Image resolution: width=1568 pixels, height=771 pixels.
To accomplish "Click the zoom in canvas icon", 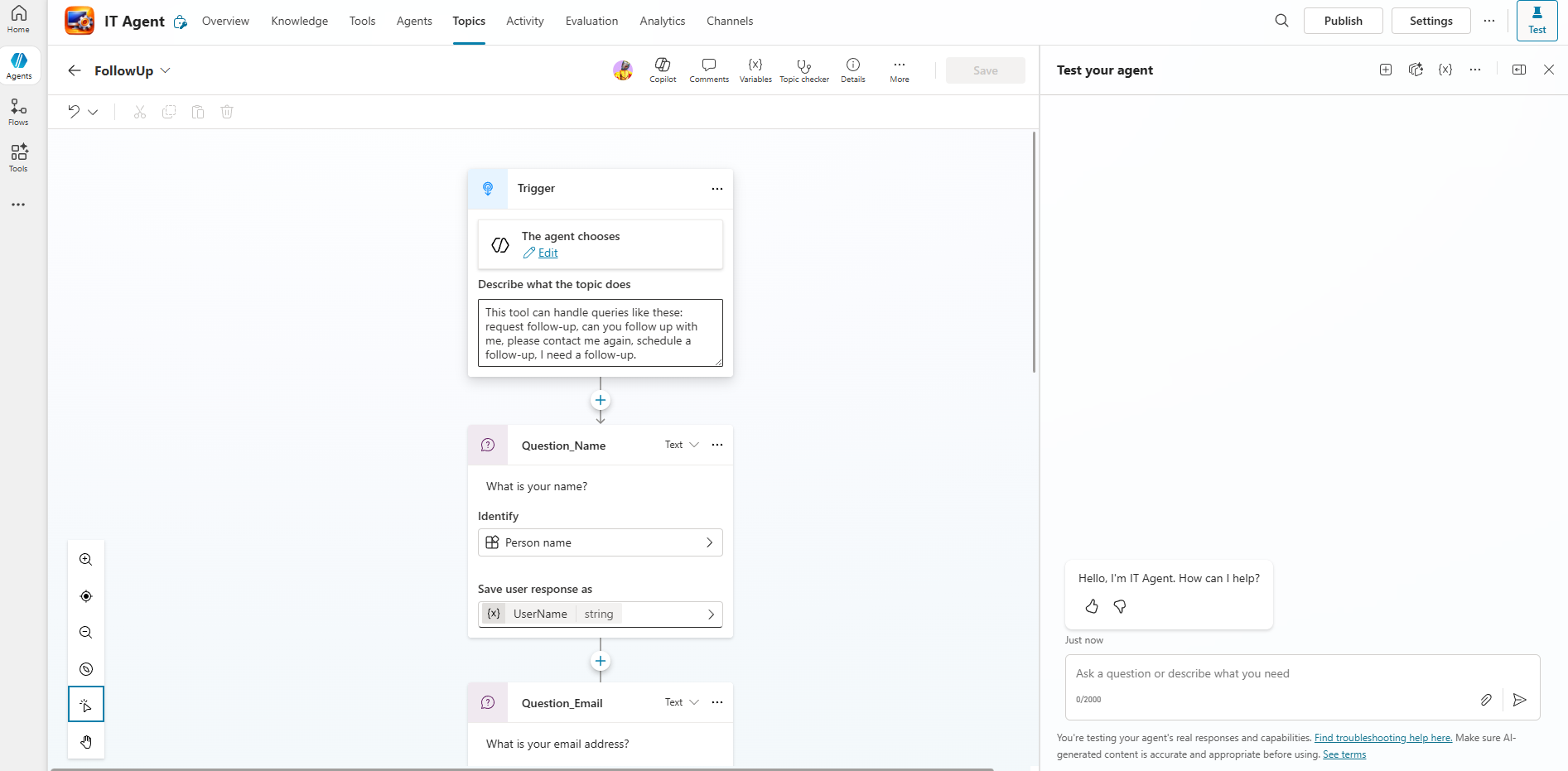I will tap(86, 560).
